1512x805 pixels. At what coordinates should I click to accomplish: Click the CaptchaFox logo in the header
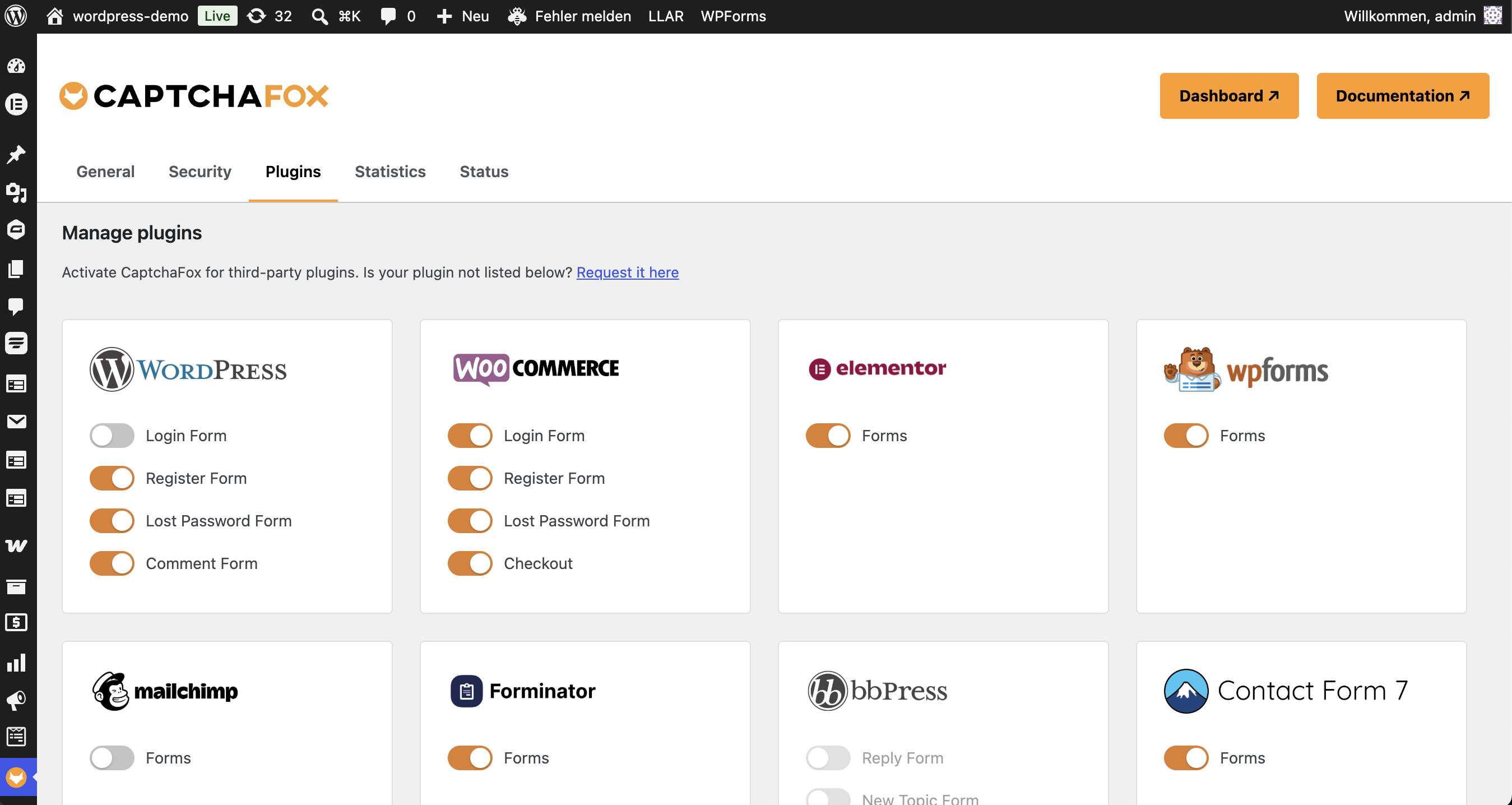(194, 96)
